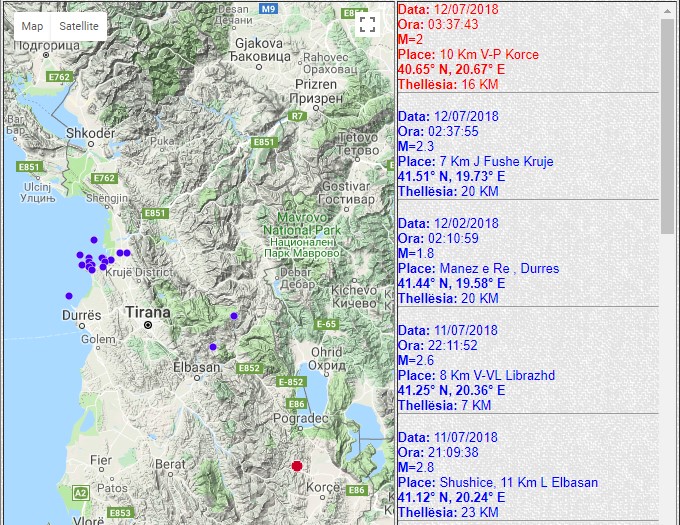
Task: Click the Pogradec town label
Action: click(x=301, y=419)
